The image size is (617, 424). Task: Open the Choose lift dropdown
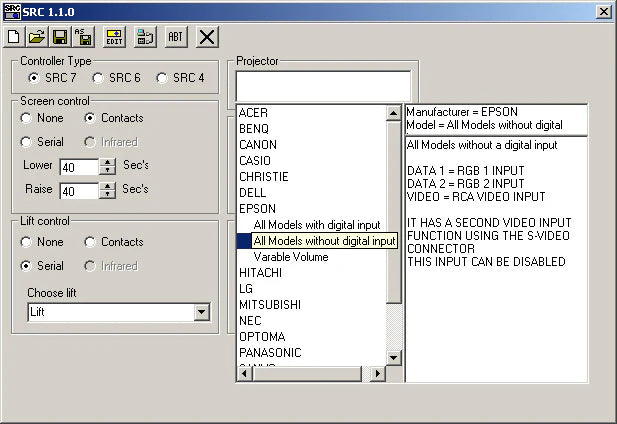[x=201, y=312]
